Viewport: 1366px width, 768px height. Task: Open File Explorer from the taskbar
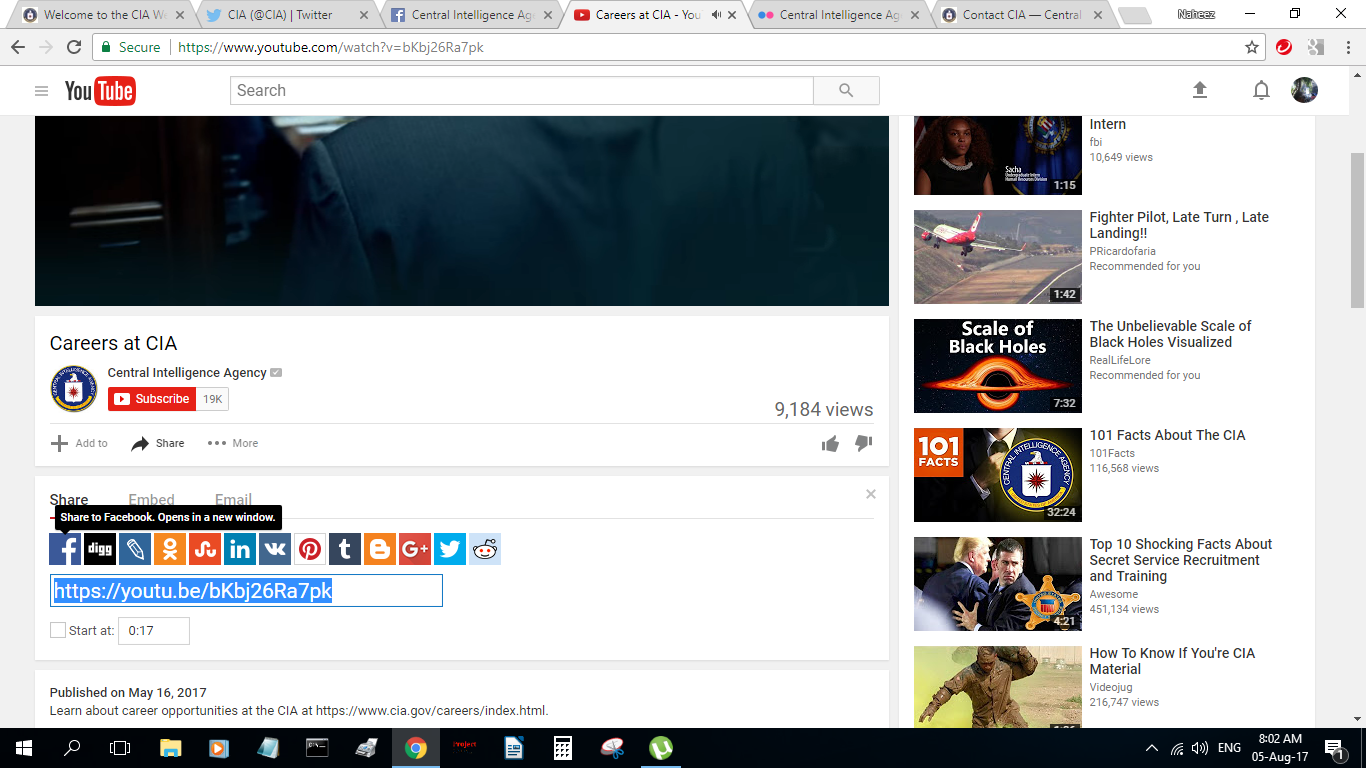(x=171, y=748)
